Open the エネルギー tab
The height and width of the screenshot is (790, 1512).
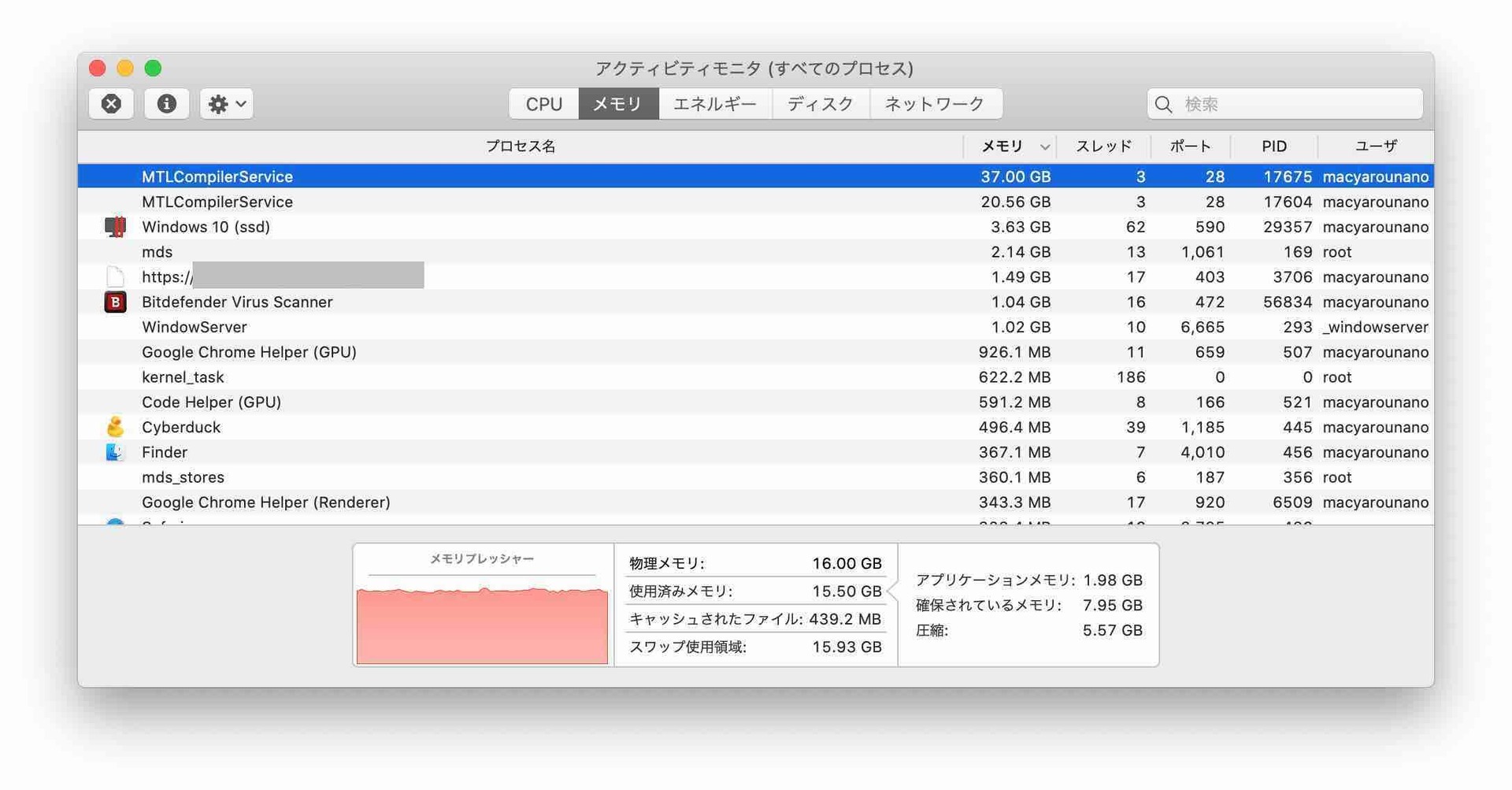[x=715, y=103]
